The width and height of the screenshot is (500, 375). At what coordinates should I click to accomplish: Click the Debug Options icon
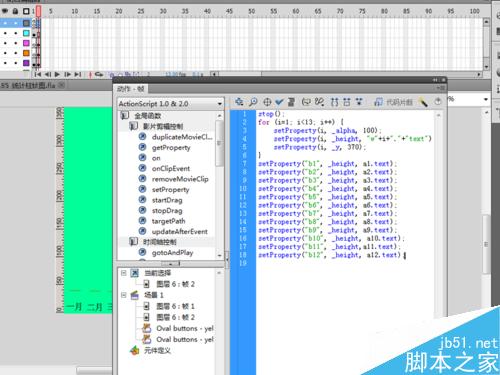(319, 102)
